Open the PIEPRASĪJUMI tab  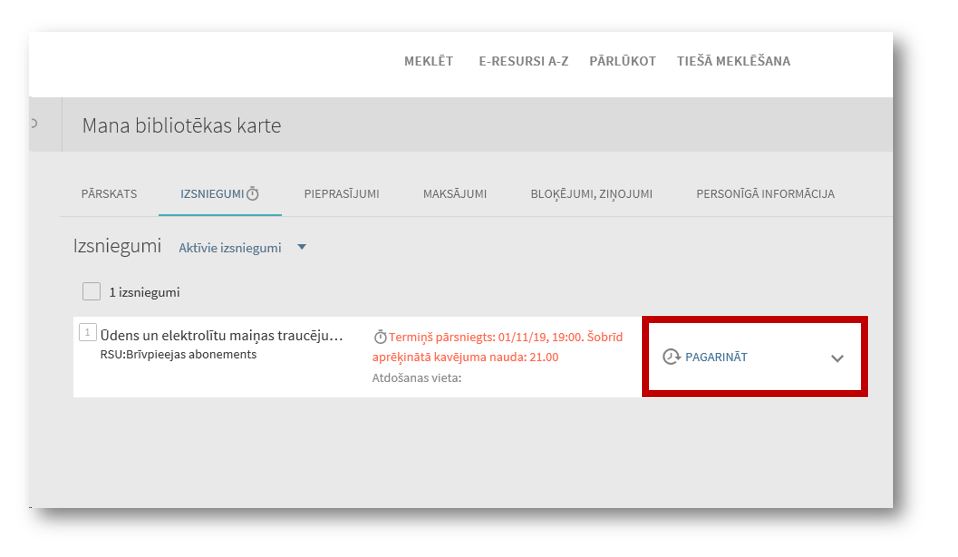click(x=341, y=194)
